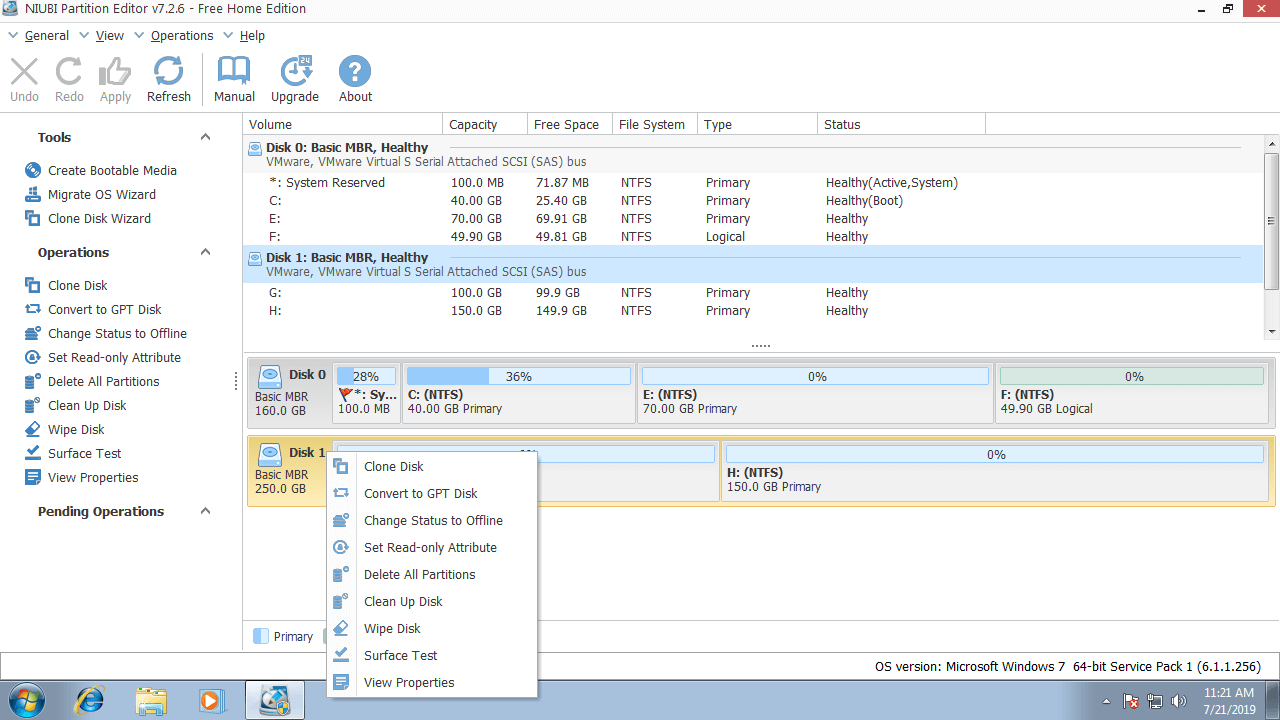
Task: Launch Create Bootable Media tool
Action: point(111,171)
